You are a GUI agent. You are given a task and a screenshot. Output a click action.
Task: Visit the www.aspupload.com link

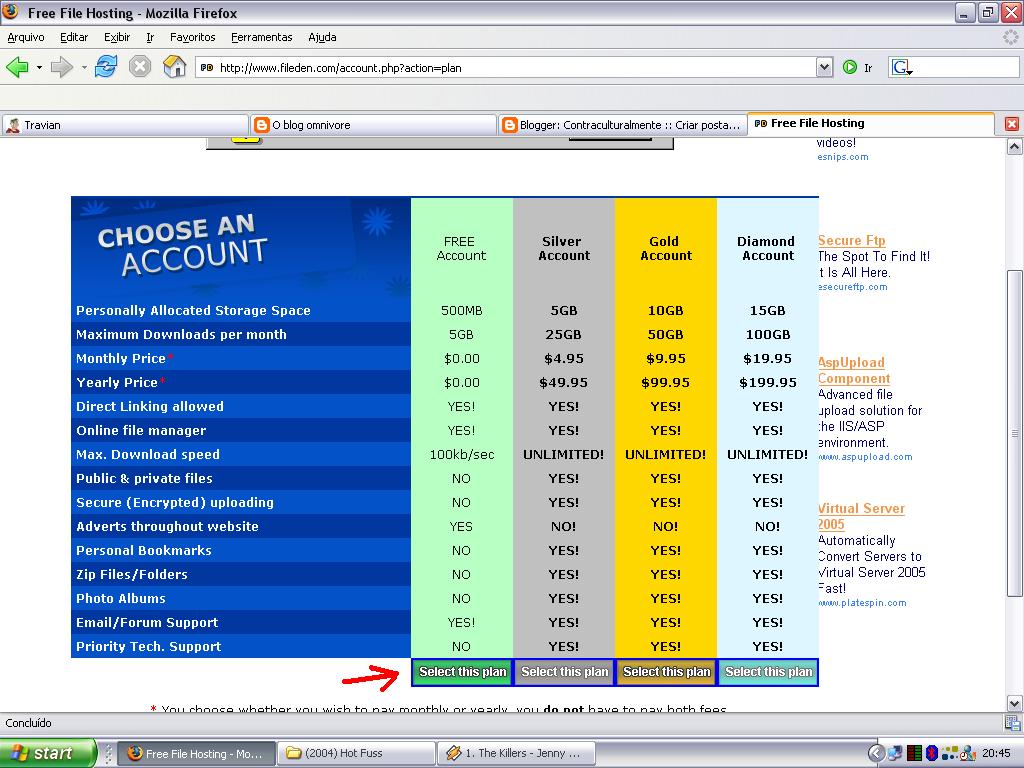[x=865, y=457]
